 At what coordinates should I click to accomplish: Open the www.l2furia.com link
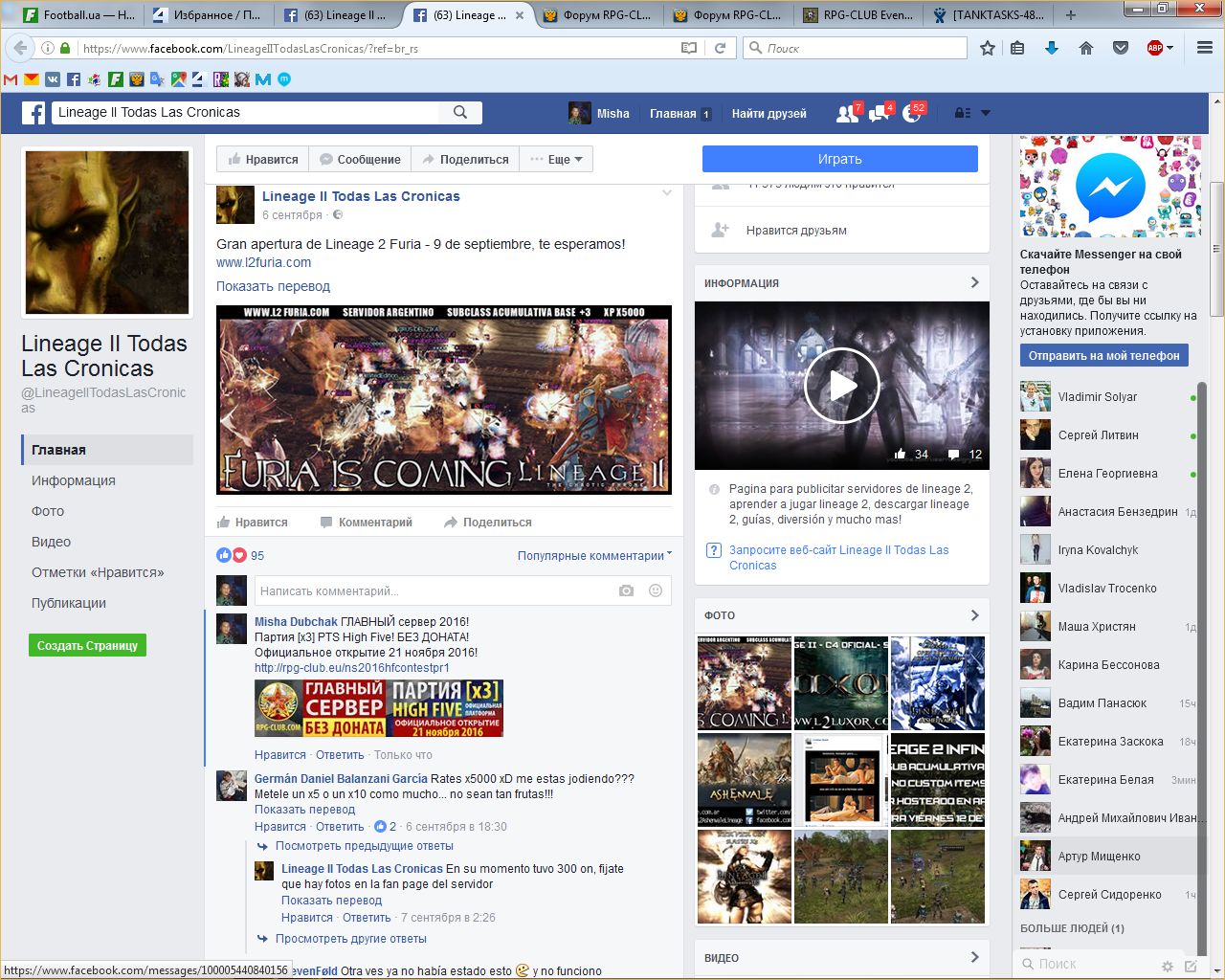coord(263,262)
